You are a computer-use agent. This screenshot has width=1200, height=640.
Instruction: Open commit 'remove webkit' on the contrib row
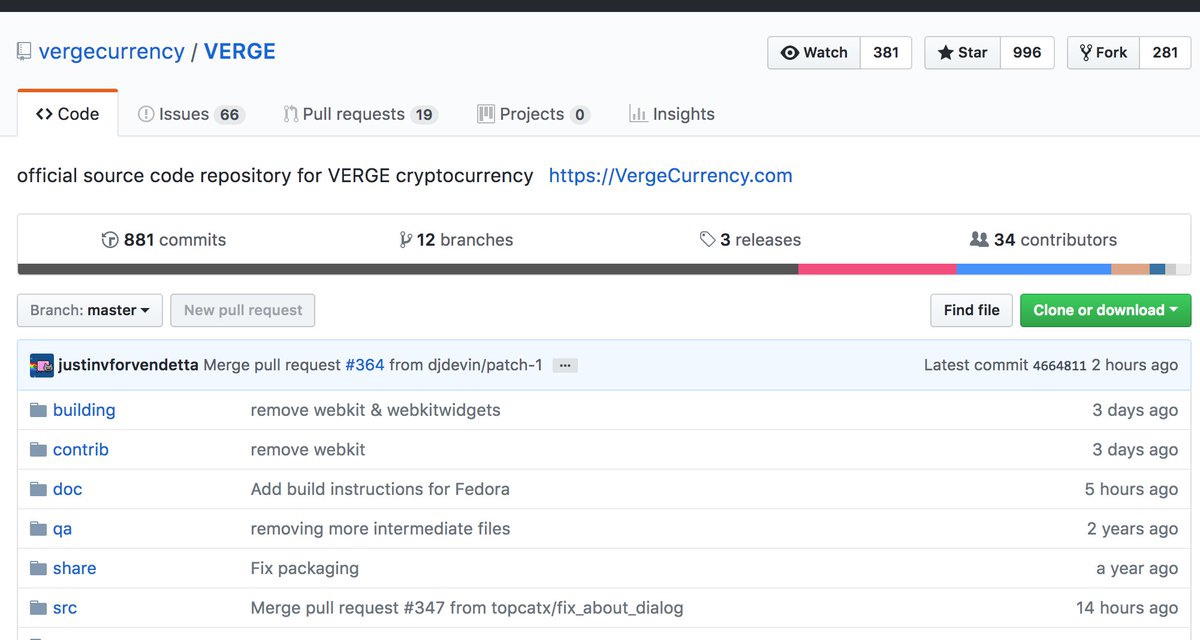pos(308,450)
